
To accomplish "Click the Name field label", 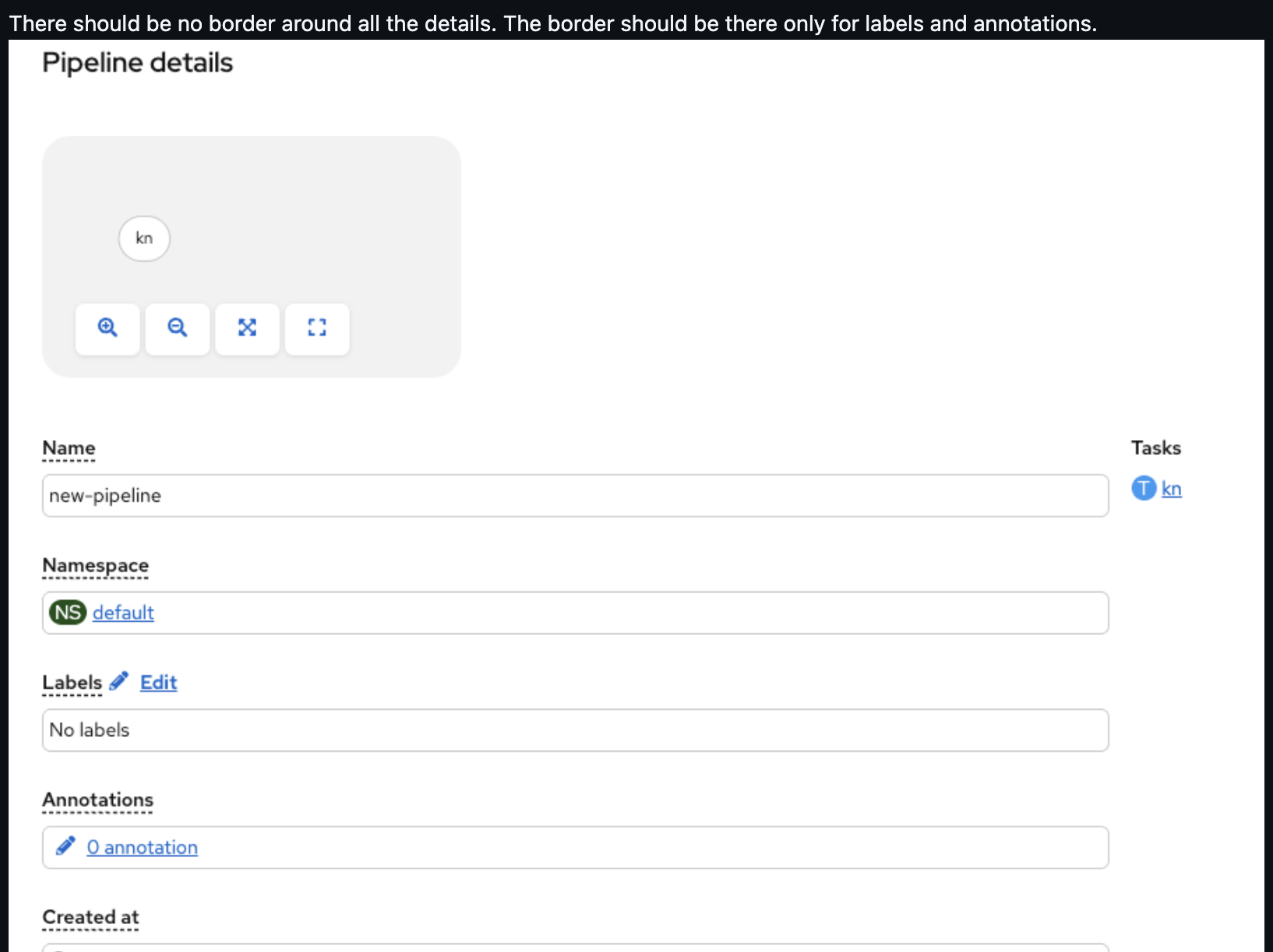I will pyautogui.click(x=69, y=448).
